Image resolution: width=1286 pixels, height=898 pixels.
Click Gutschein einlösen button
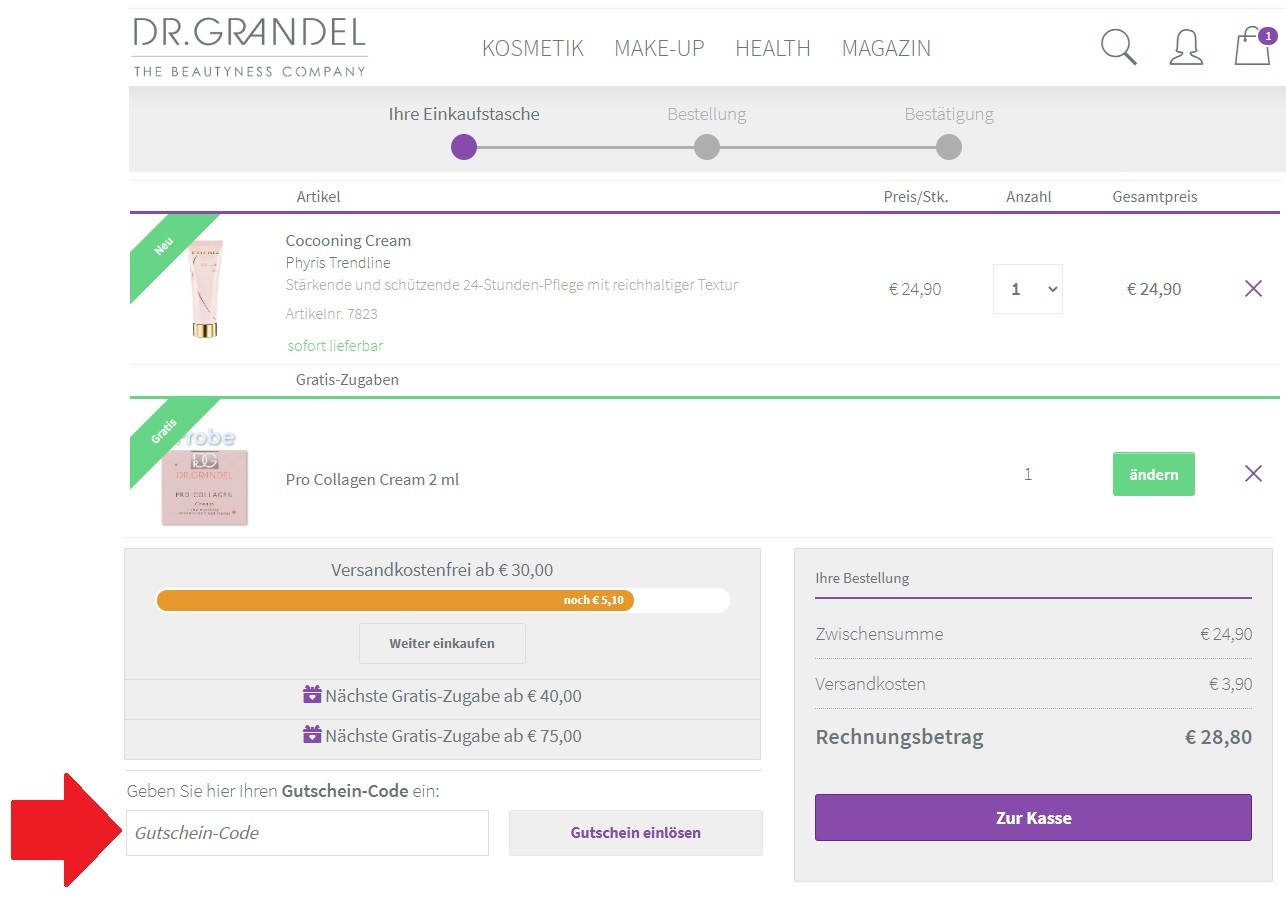[636, 832]
